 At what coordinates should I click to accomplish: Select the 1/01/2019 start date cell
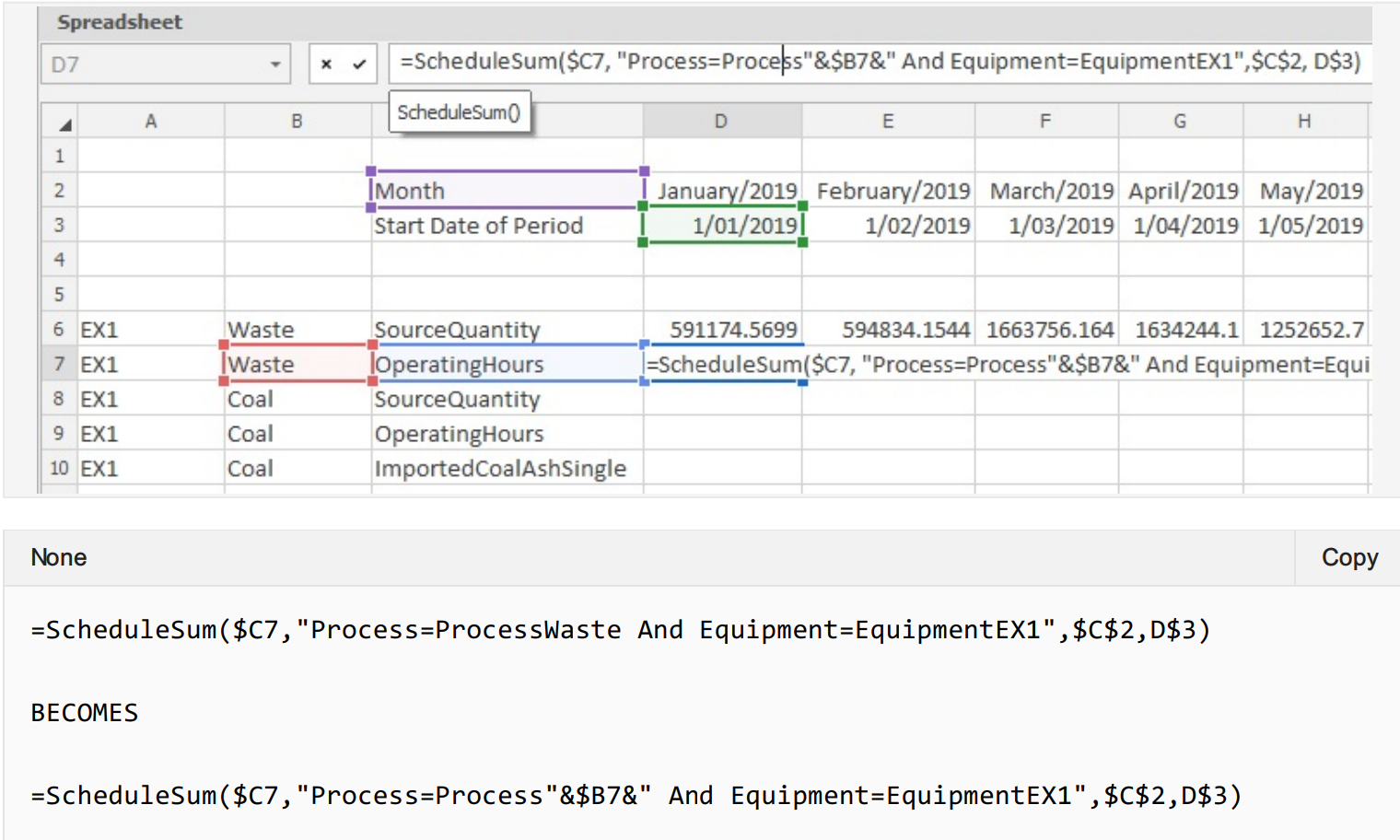point(724,226)
